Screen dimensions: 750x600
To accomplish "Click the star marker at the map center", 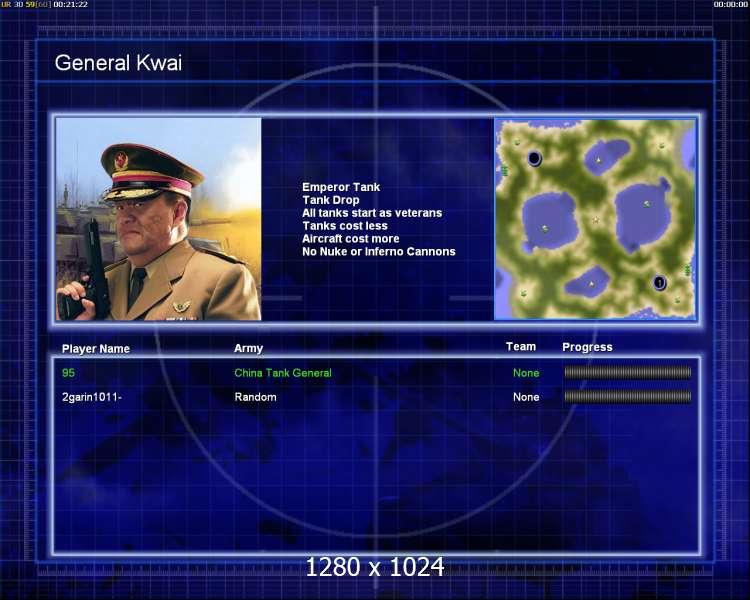I will pos(596,219).
